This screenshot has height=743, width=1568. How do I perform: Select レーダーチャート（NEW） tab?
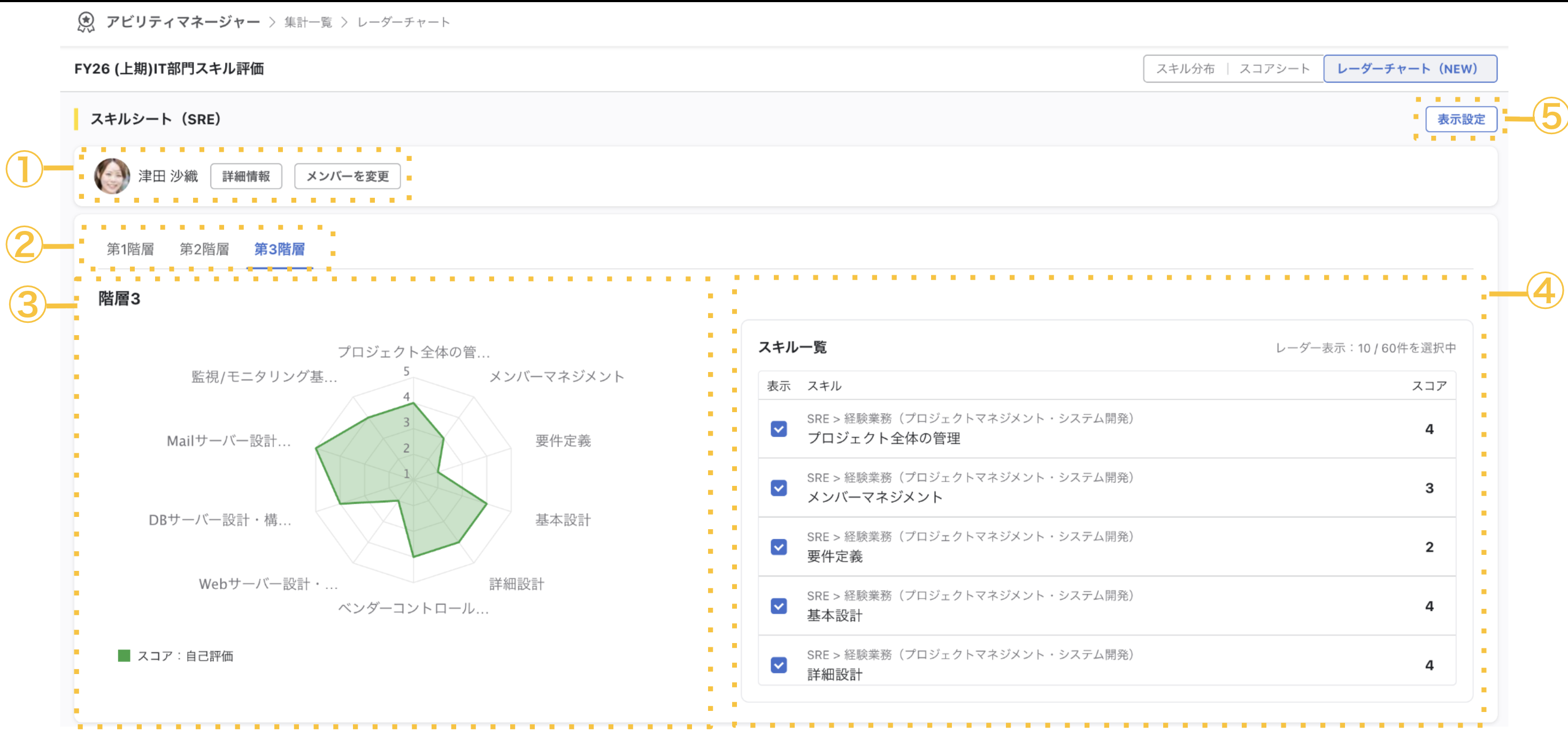pos(1409,69)
